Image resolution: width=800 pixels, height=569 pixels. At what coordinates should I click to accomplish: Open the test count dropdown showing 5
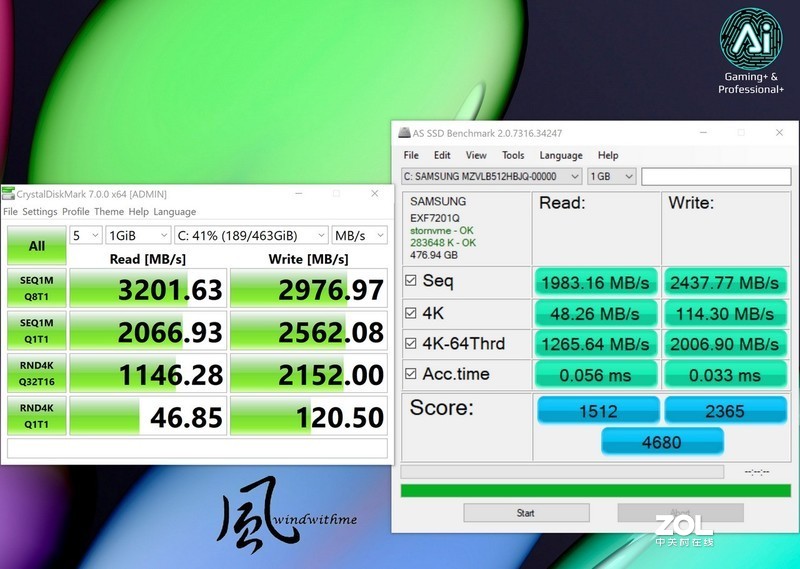[85, 235]
